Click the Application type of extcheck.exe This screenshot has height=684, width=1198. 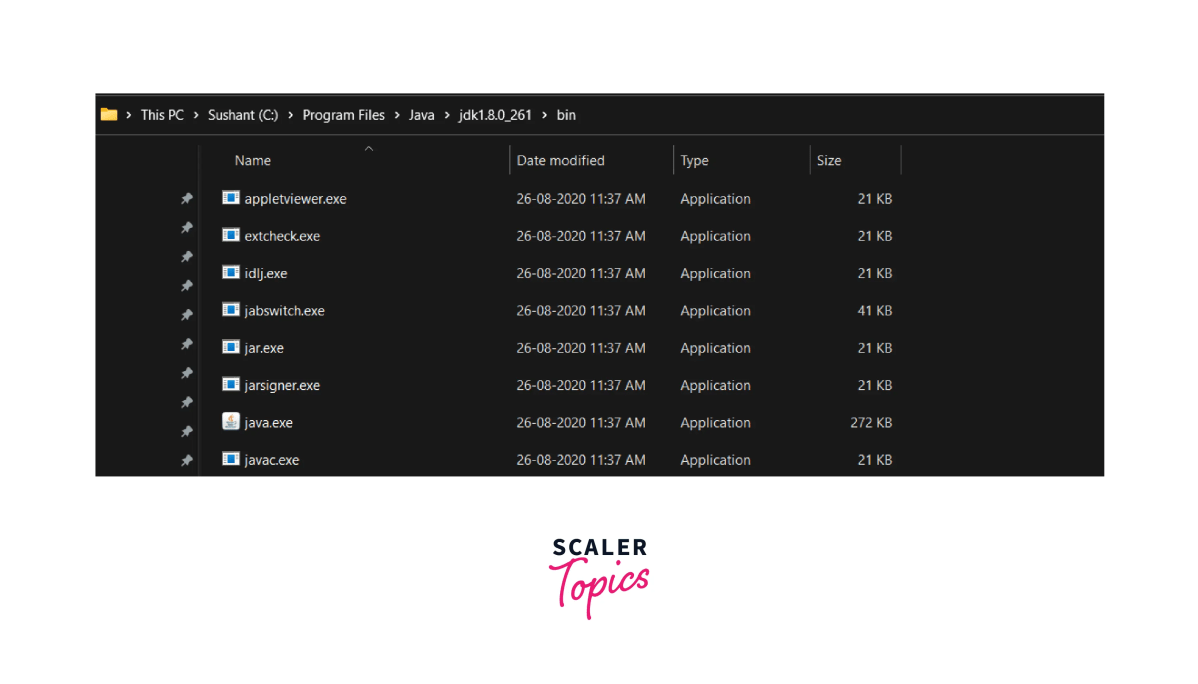715,236
